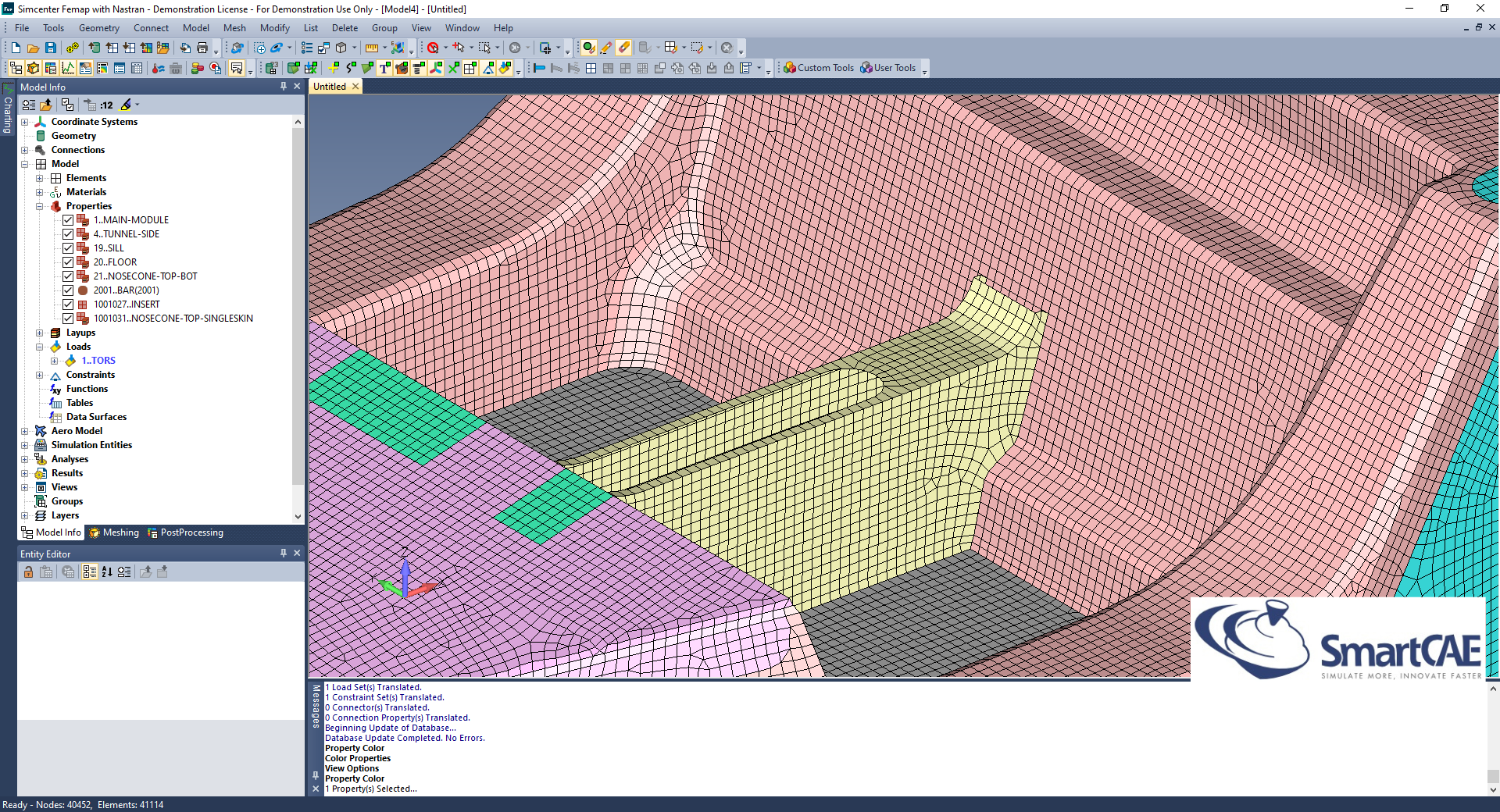Expand the Elements tree node
1500x812 pixels.
tap(39, 178)
